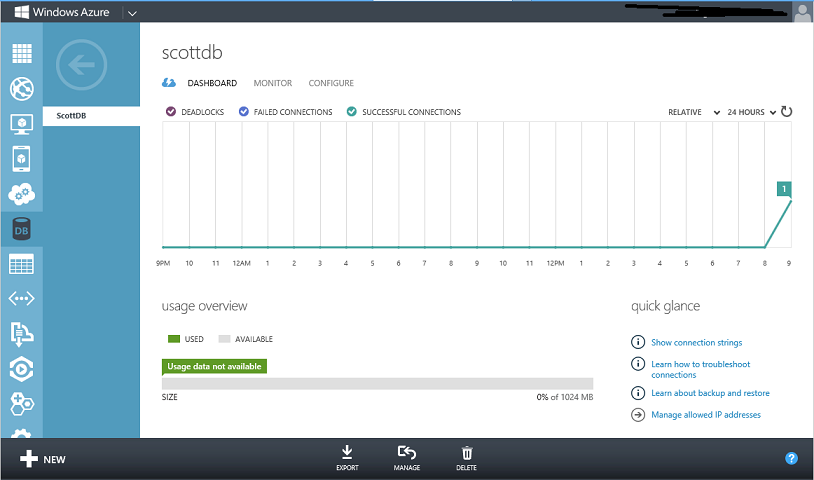Image resolution: width=814 pixels, height=480 pixels.
Task: Click the Usage data not available label
Action: 214,366
